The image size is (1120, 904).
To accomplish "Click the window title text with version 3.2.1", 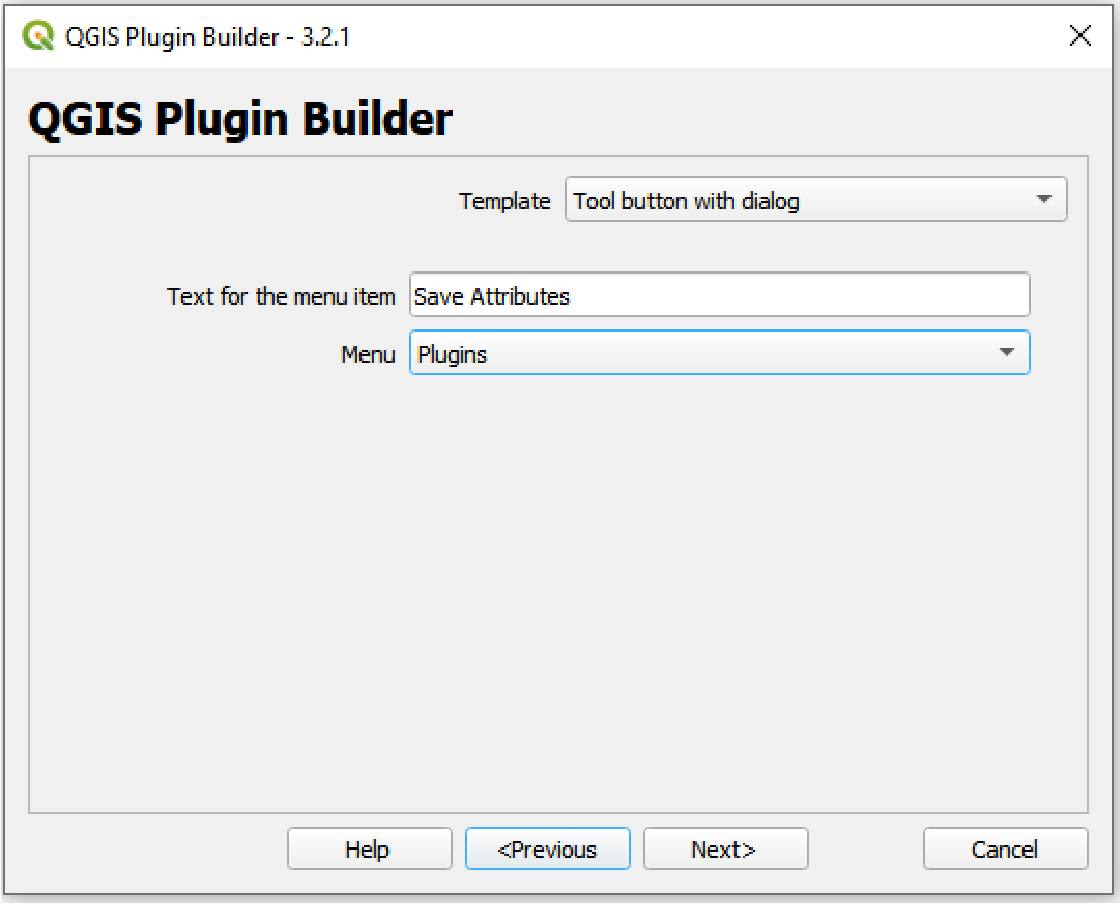I will pos(207,37).
